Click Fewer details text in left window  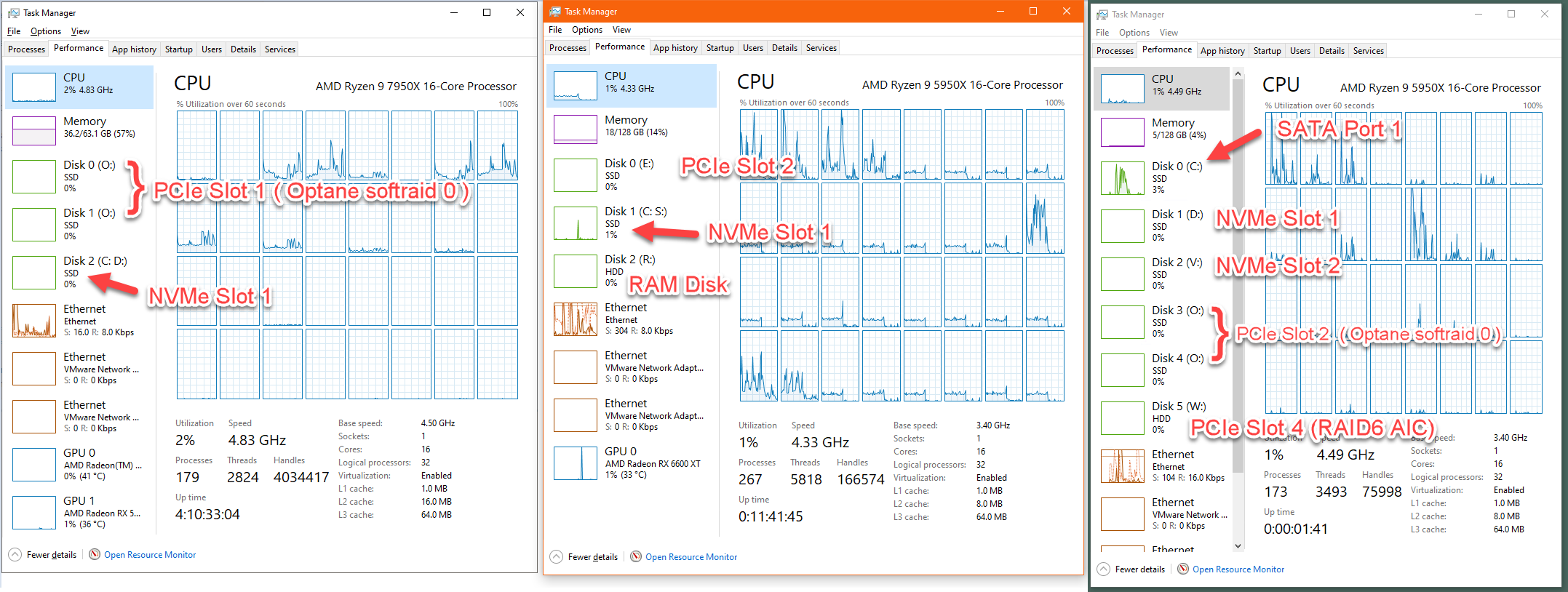(x=52, y=555)
